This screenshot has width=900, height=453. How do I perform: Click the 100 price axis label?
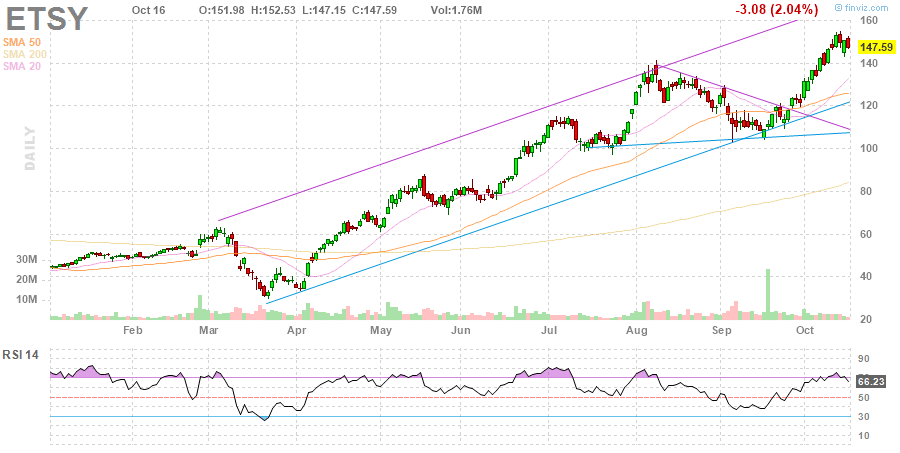(867, 149)
